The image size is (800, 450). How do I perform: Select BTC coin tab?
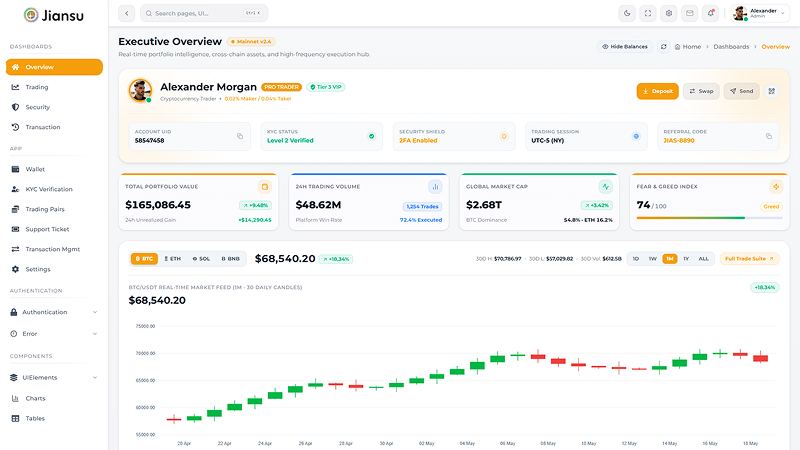pyautogui.click(x=144, y=259)
